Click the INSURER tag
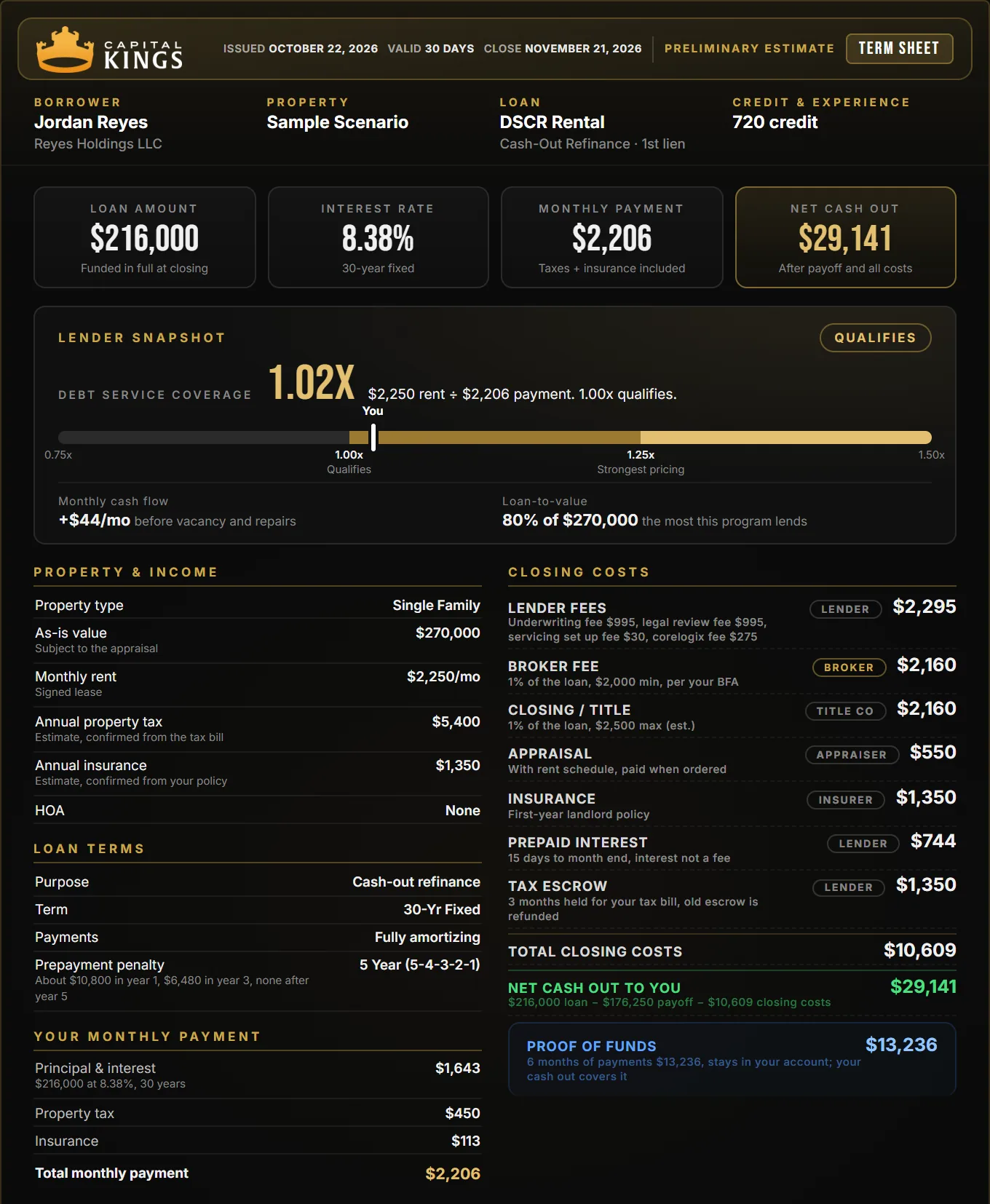 coord(845,800)
